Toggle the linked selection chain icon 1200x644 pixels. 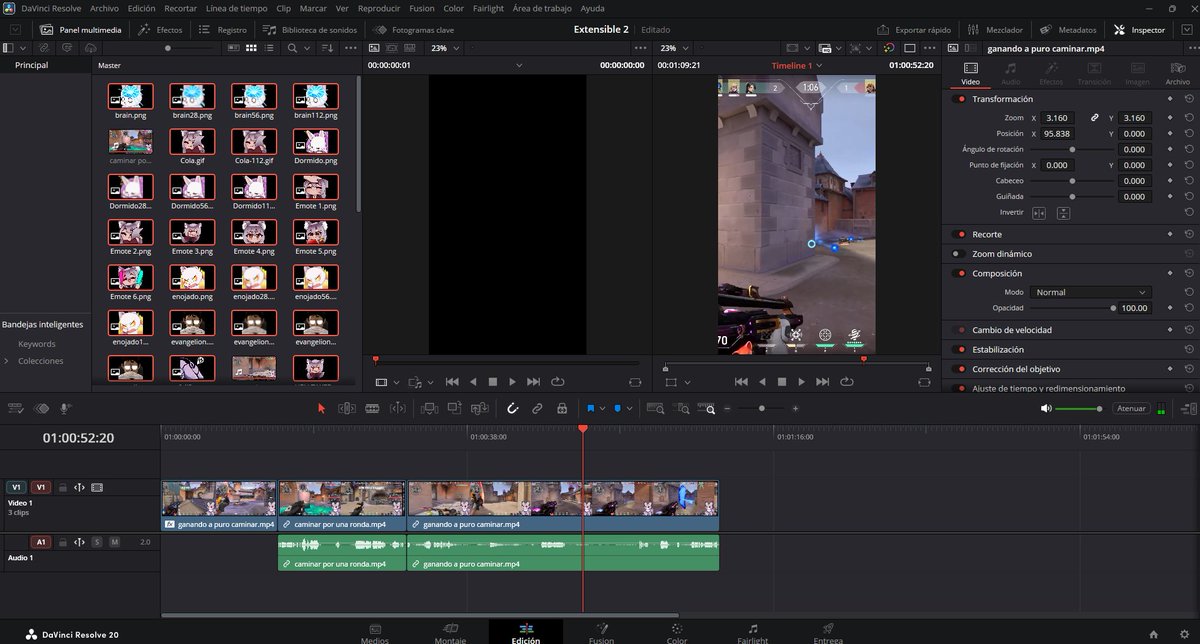[x=537, y=408]
